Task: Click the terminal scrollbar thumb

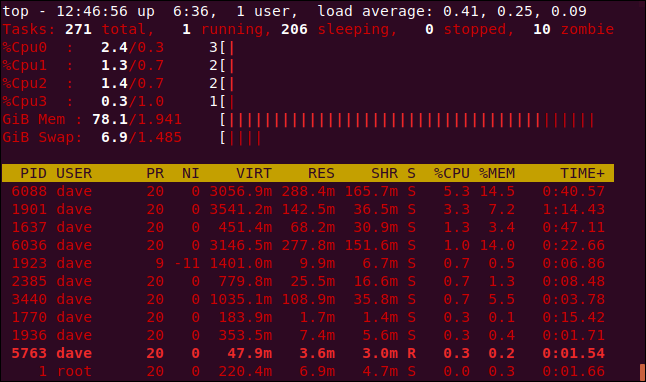Action: (x=642, y=372)
